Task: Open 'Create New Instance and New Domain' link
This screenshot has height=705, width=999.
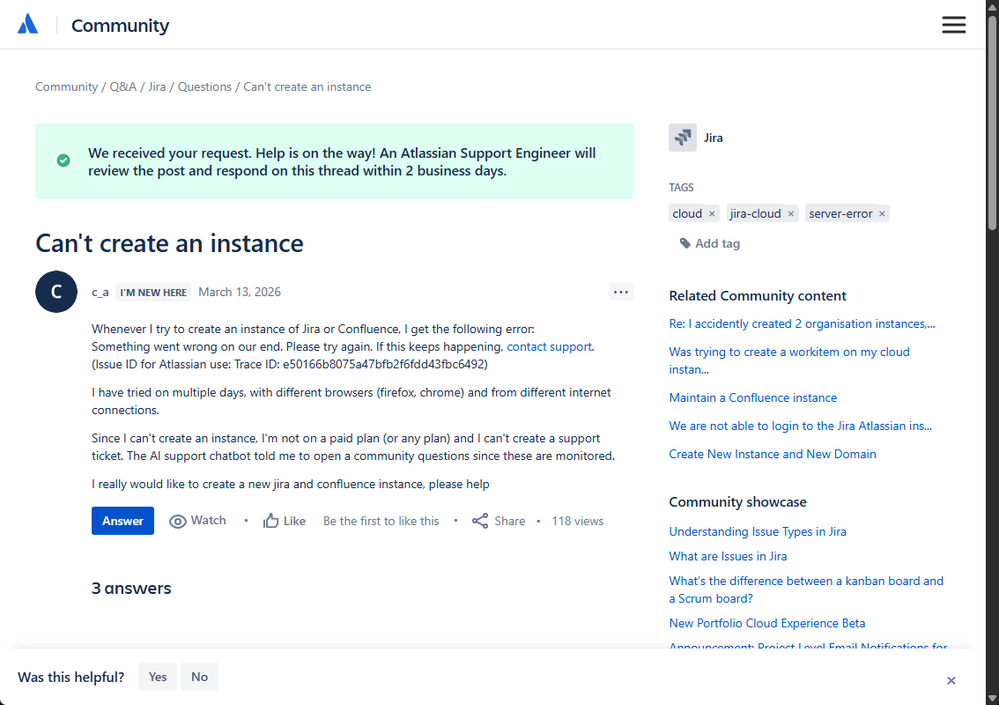Action: pos(772,453)
